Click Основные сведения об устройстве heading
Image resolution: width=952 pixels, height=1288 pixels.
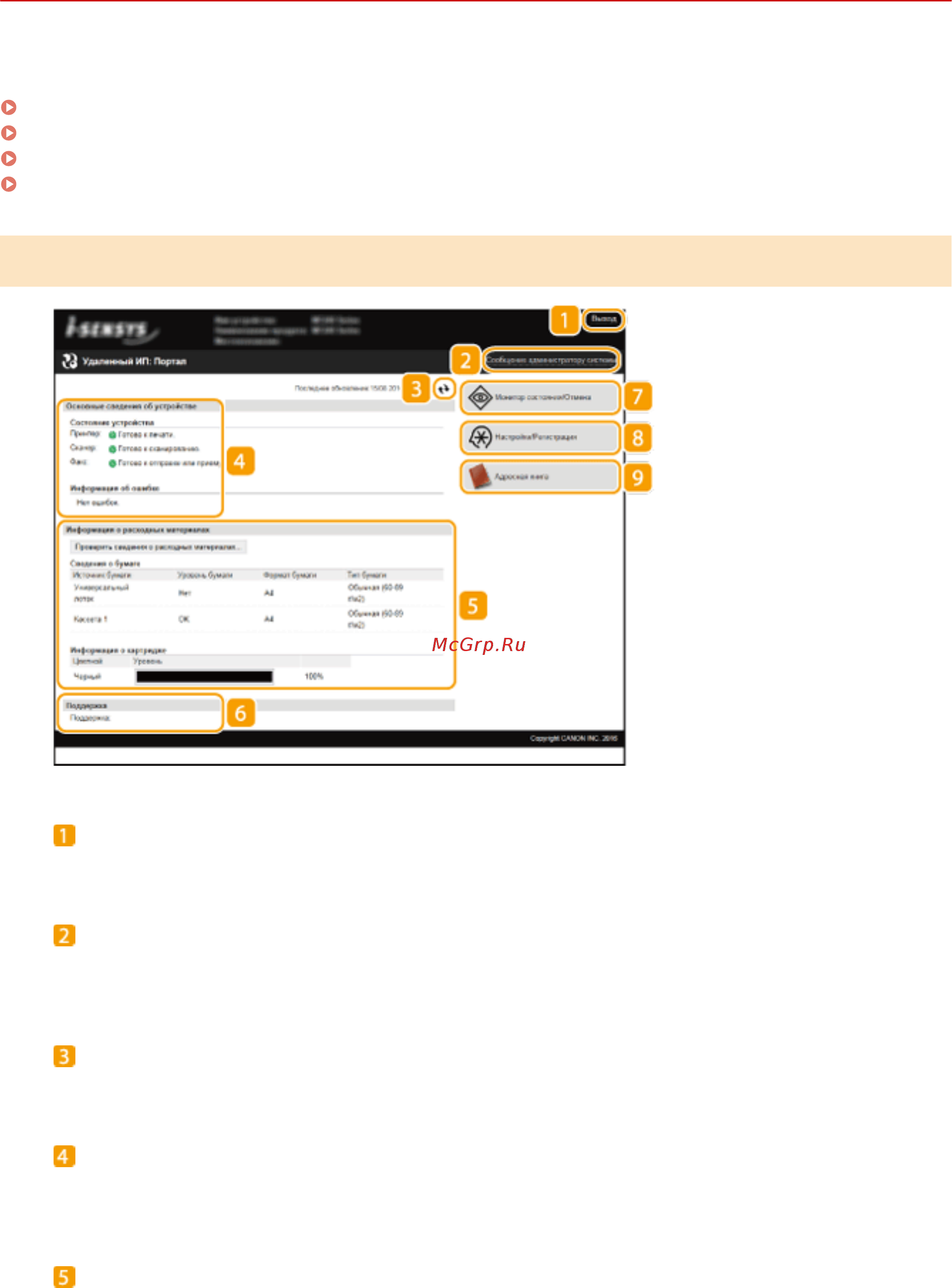(131, 406)
